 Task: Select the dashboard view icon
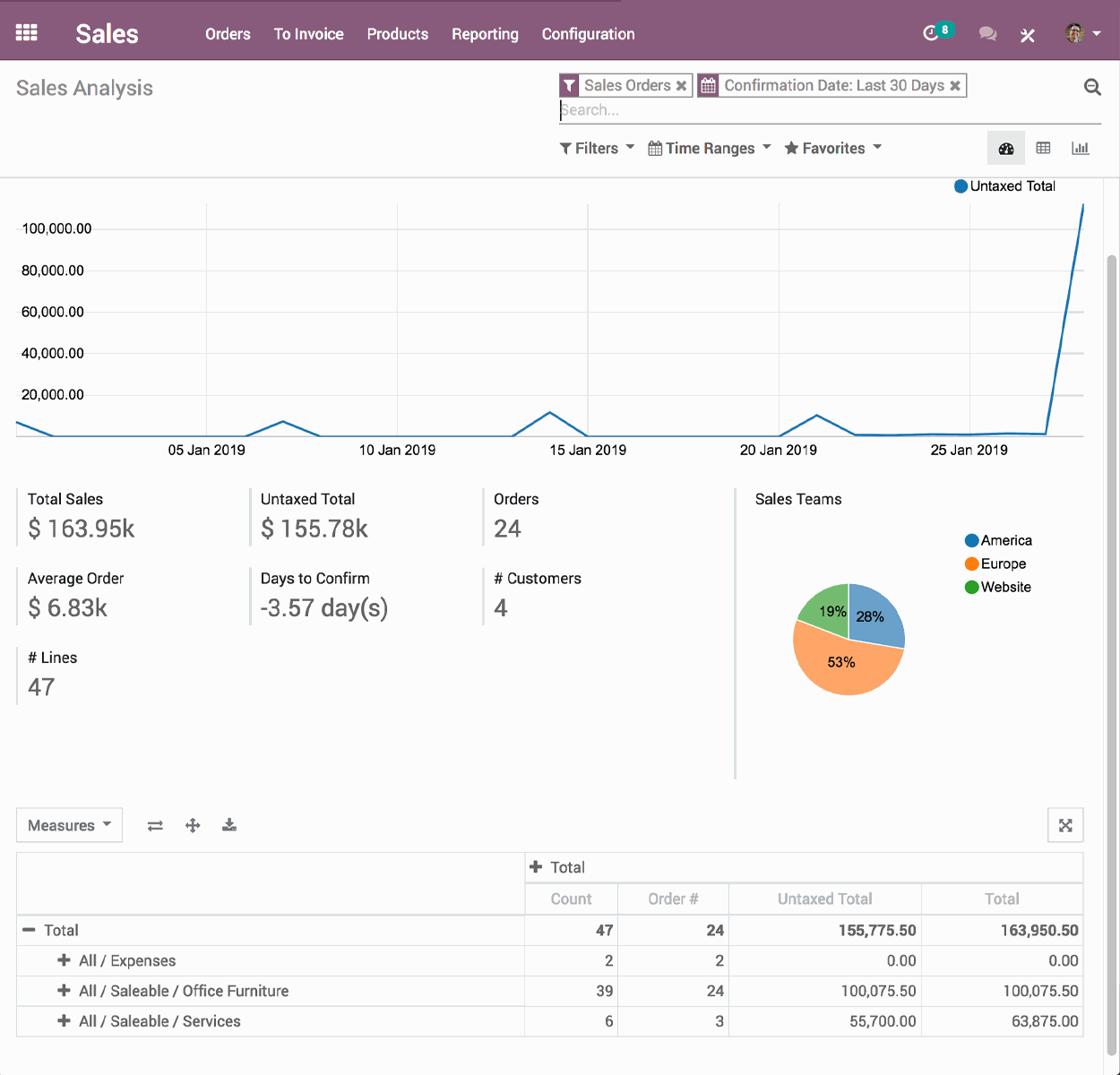pos(1005,148)
